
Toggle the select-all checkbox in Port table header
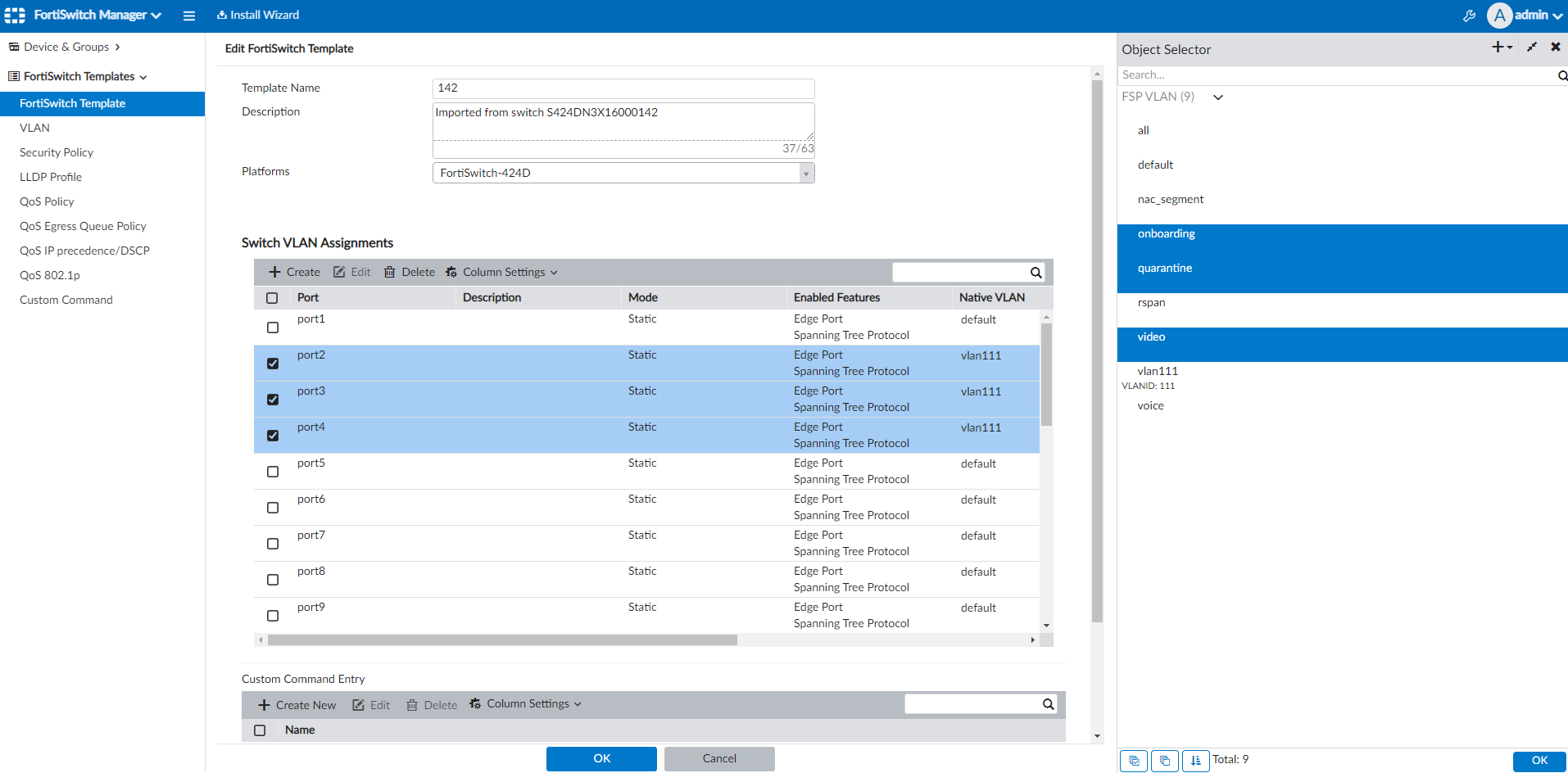click(x=272, y=298)
